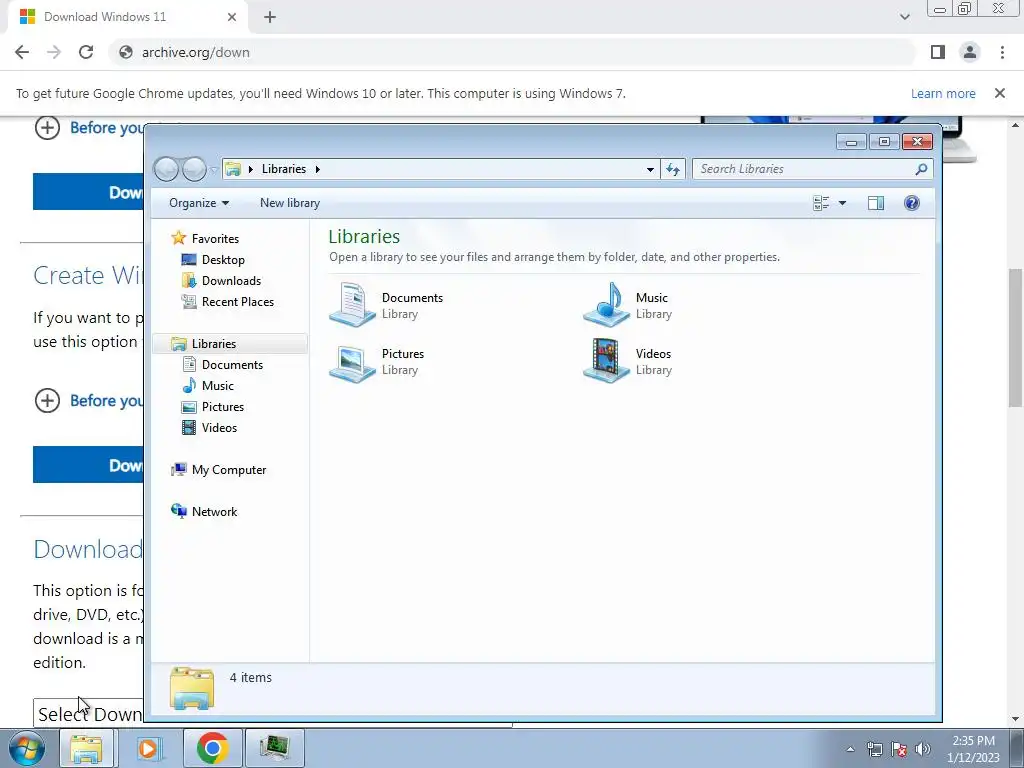This screenshot has height=768, width=1024.
Task: Open Explorer recent pages dropdown arrow
Action: tap(214, 170)
